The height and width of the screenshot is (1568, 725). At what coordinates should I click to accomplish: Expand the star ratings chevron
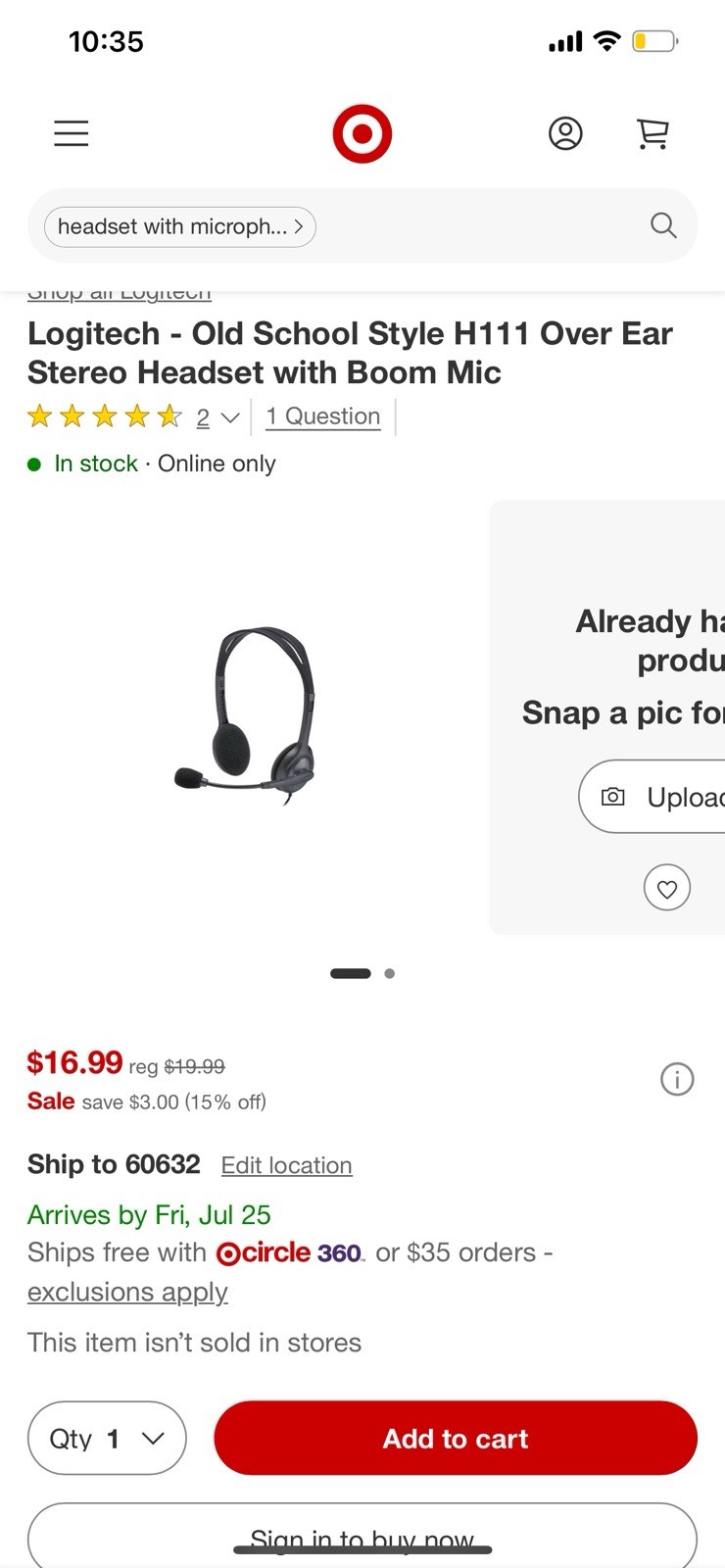(231, 418)
